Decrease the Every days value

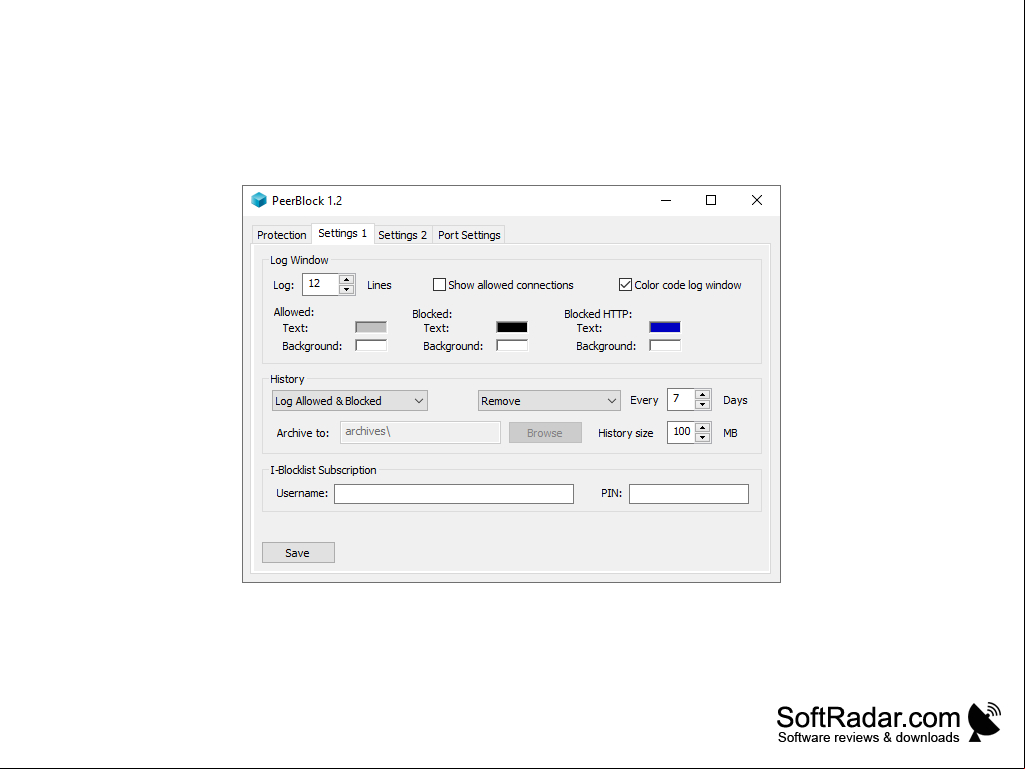point(703,404)
